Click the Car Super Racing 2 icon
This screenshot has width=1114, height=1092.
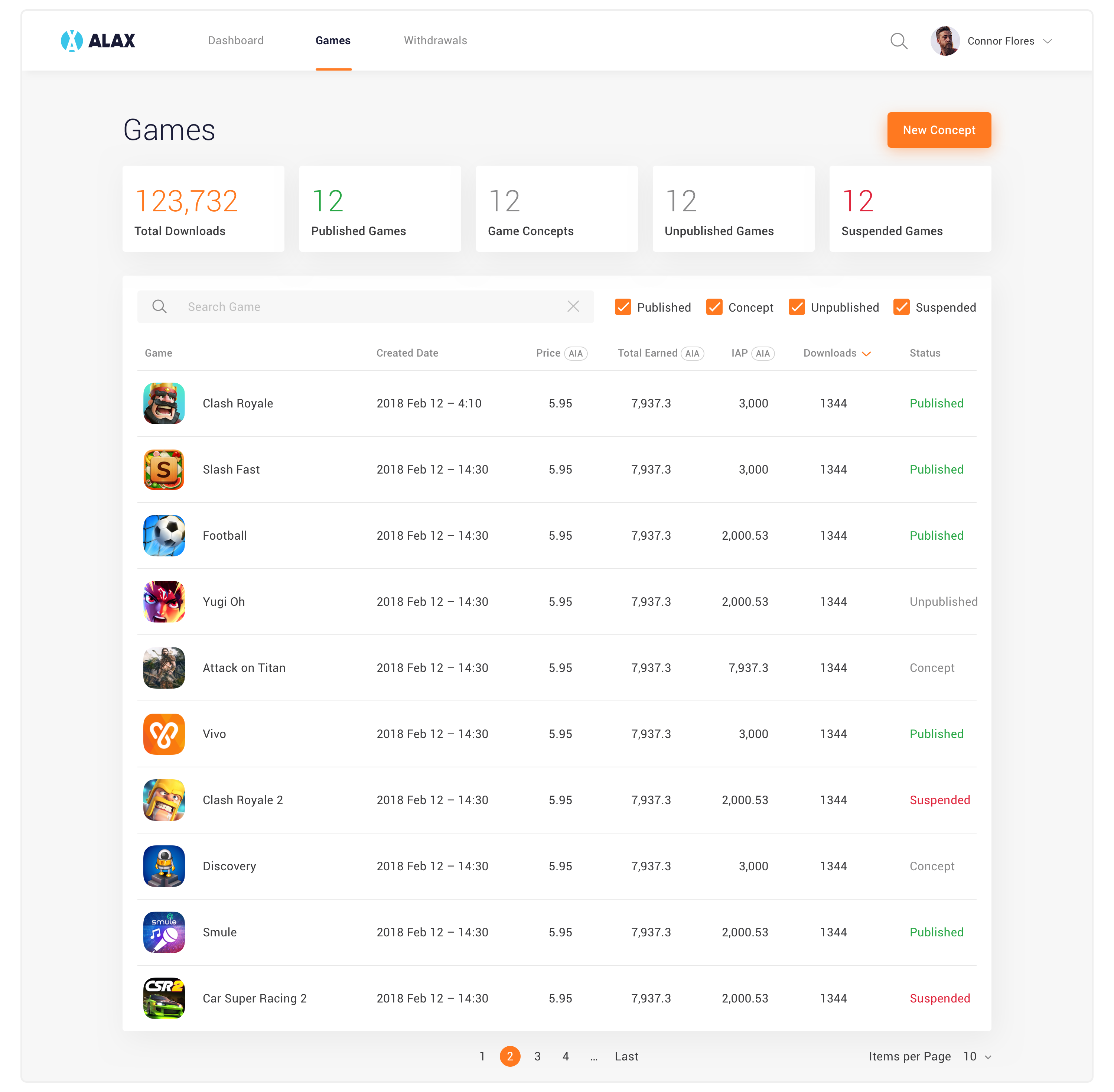coord(164,998)
